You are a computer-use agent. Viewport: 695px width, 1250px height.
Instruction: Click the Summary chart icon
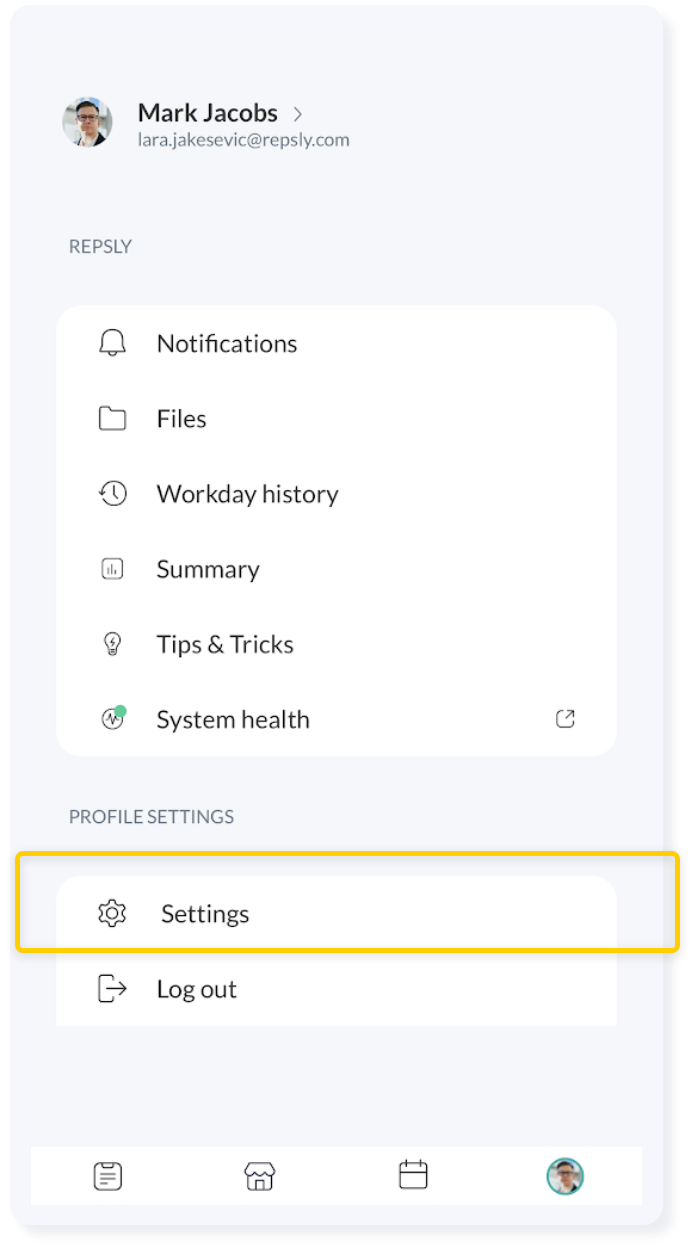[112, 569]
